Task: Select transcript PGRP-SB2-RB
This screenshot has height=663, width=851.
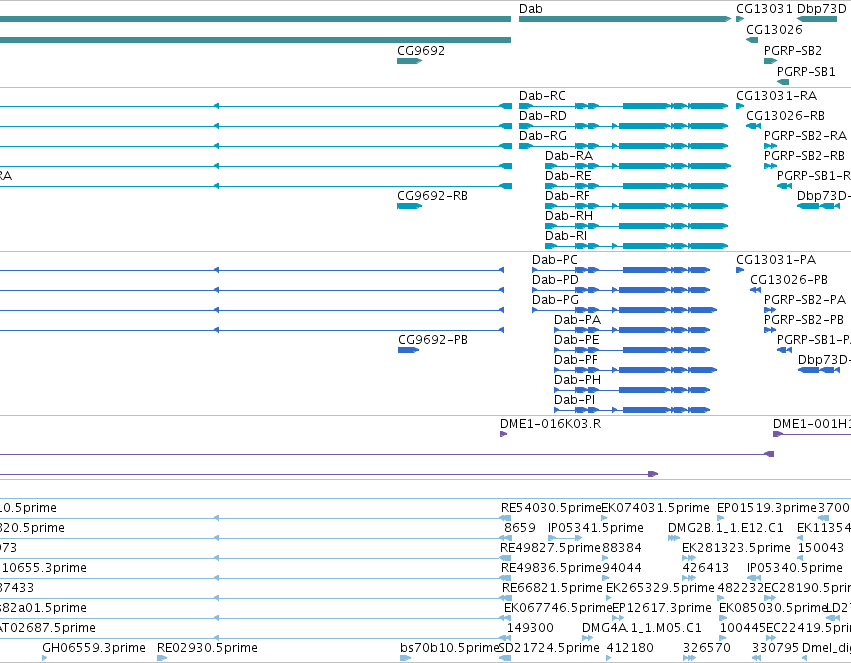Action: pos(770,166)
